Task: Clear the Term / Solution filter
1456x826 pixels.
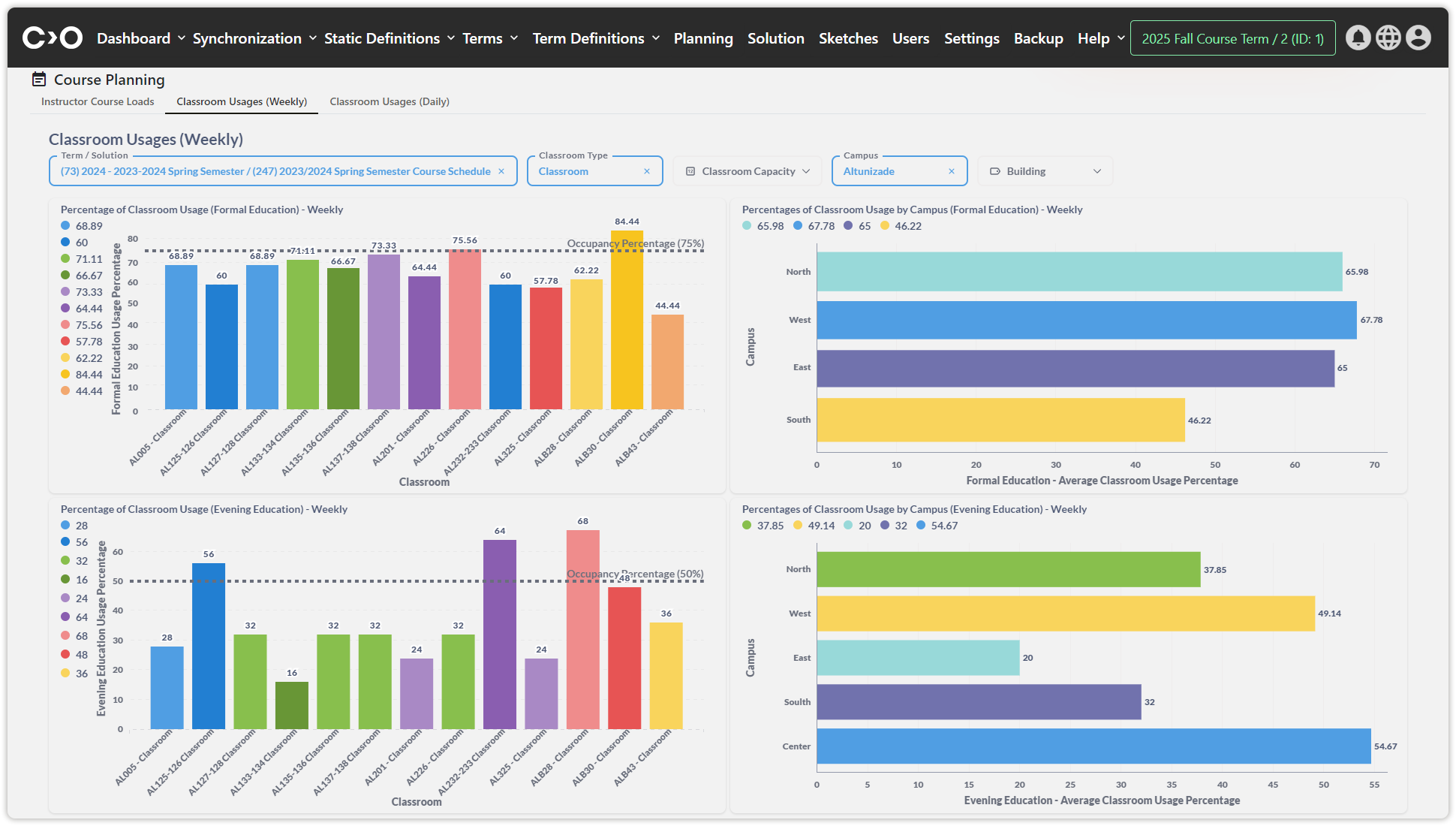Action: [501, 171]
